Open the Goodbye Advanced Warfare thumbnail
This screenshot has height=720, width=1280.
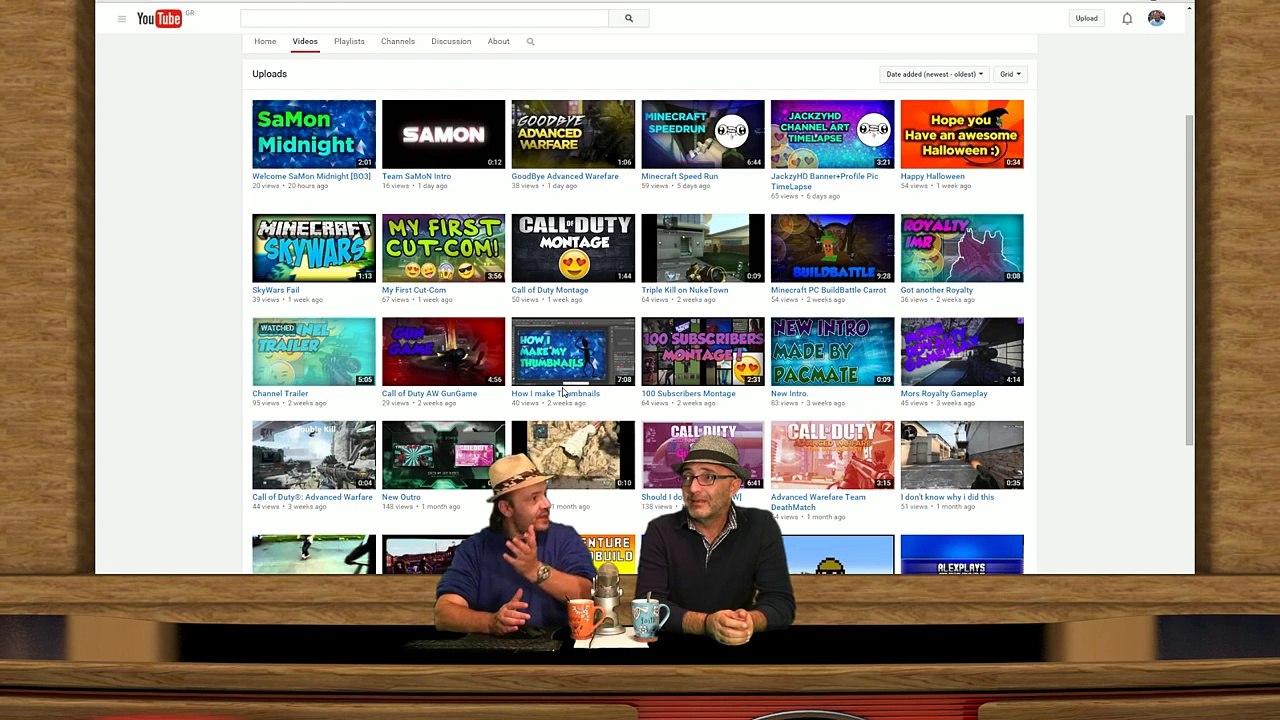click(x=573, y=134)
